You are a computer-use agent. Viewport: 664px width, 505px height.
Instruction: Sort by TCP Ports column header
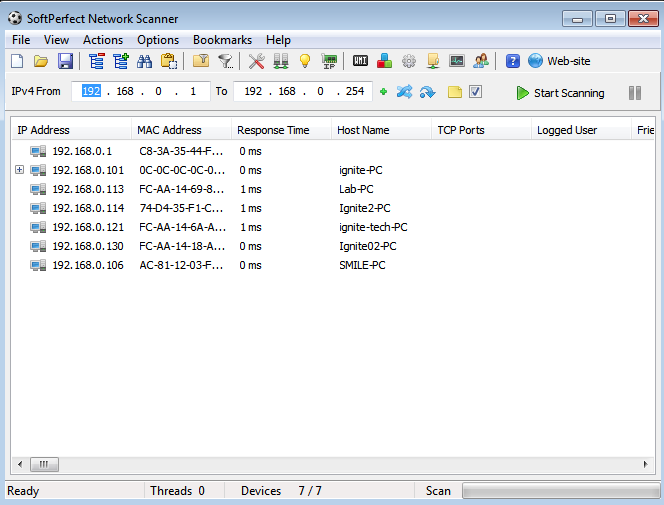pyautogui.click(x=481, y=130)
